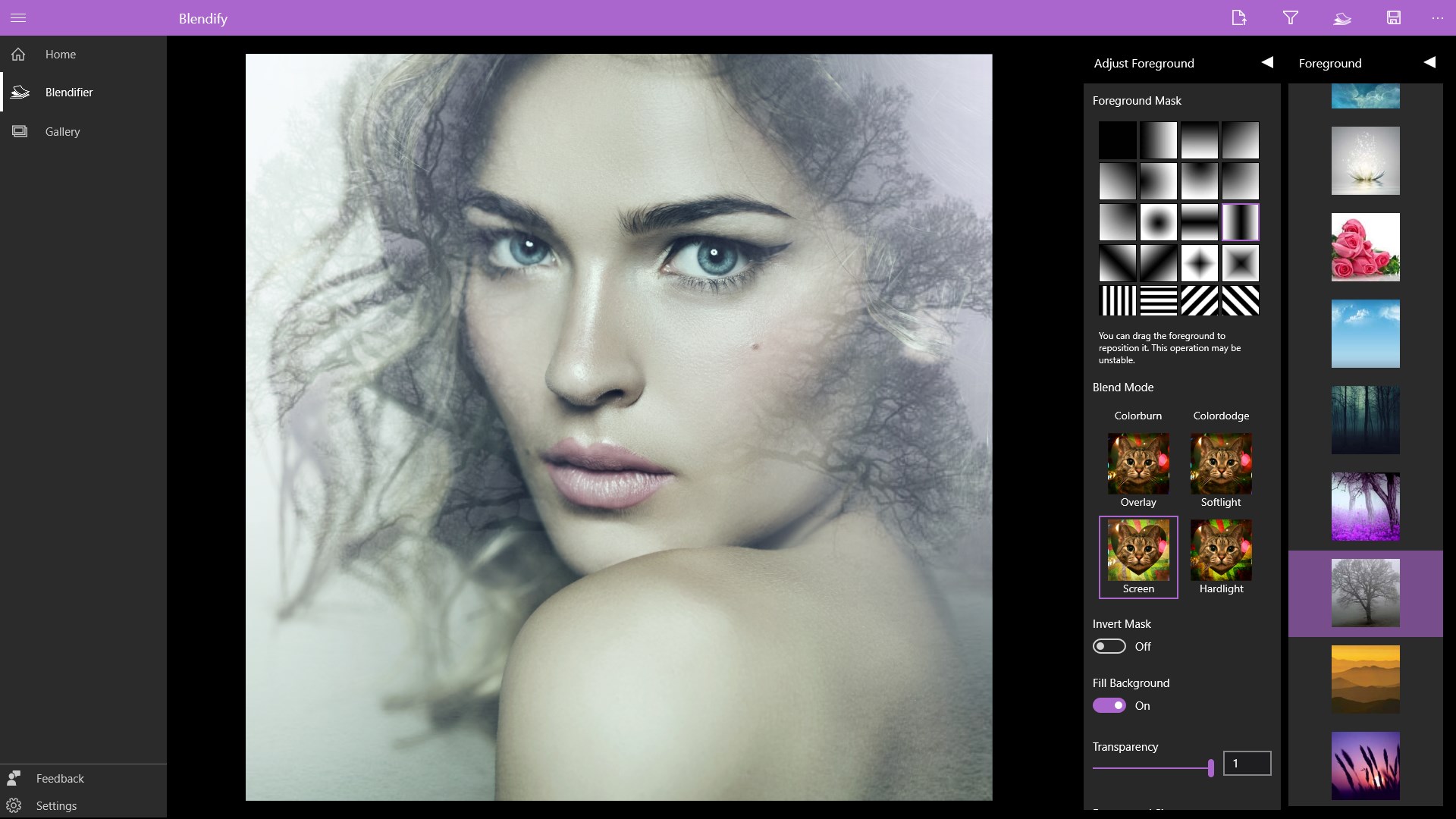
Task: Open the hamburger navigation menu
Action: coord(18,17)
